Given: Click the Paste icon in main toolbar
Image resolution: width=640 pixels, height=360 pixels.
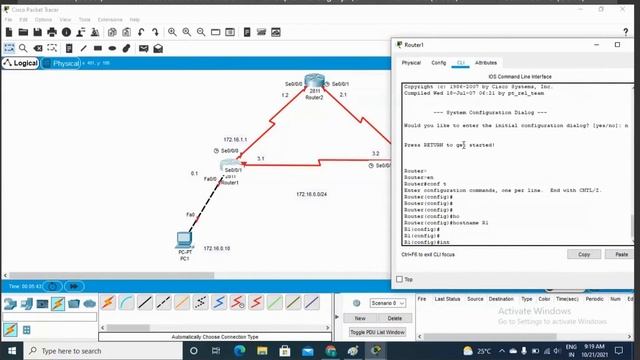Looking at the screenshot, I should pyautogui.click(x=127, y=32).
